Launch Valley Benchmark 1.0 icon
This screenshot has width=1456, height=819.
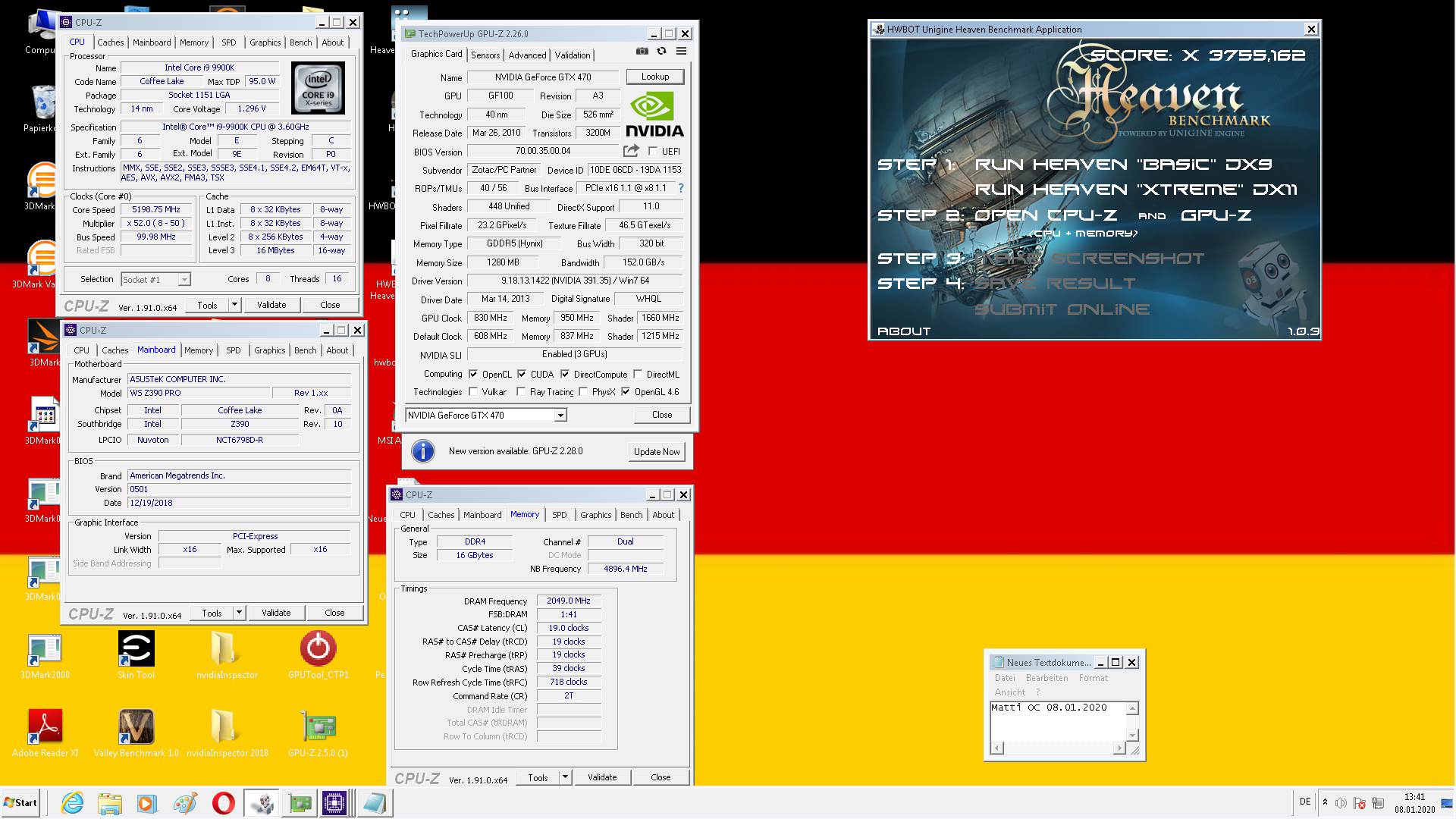pos(136,733)
